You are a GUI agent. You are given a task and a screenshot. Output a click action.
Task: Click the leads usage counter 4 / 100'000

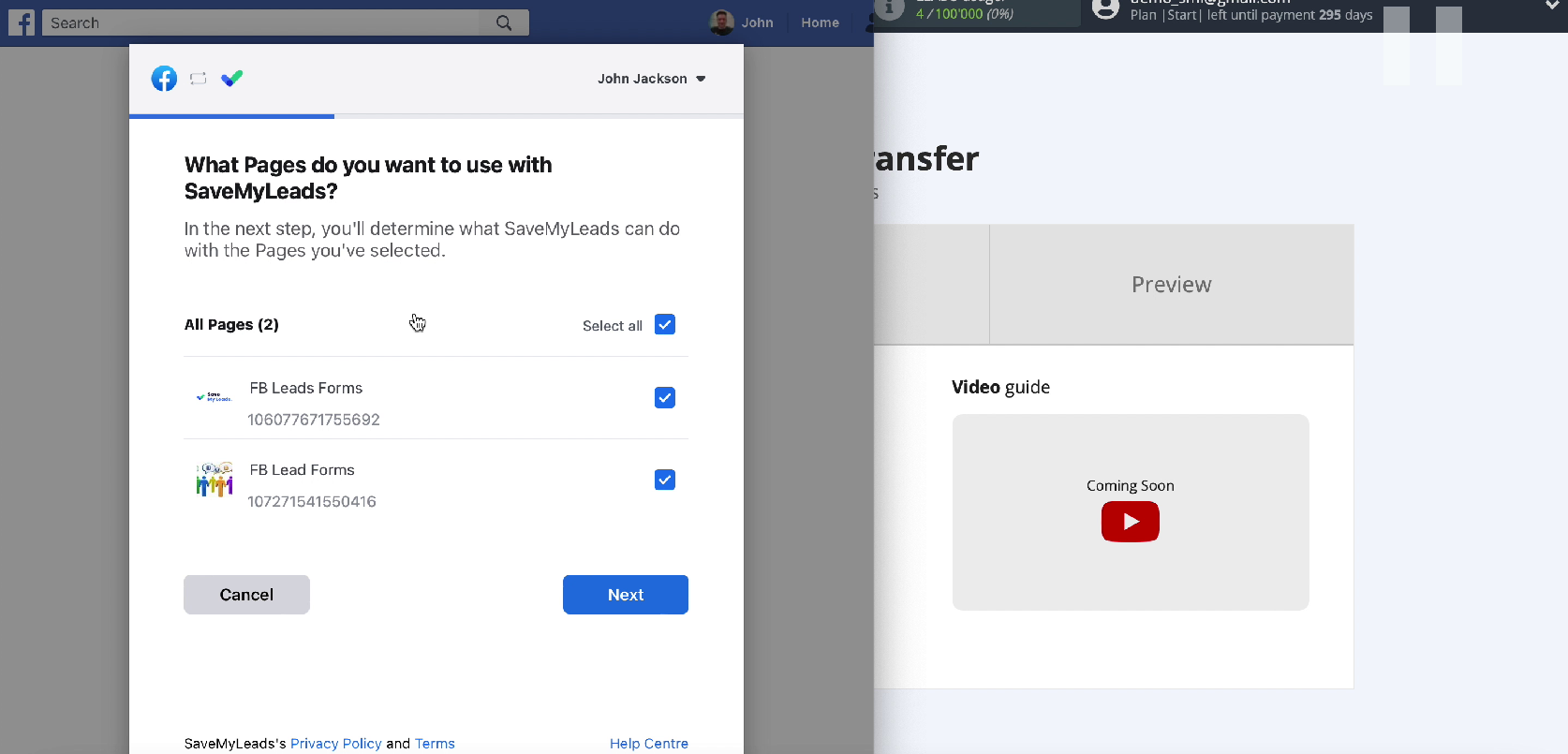pyautogui.click(x=965, y=14)
